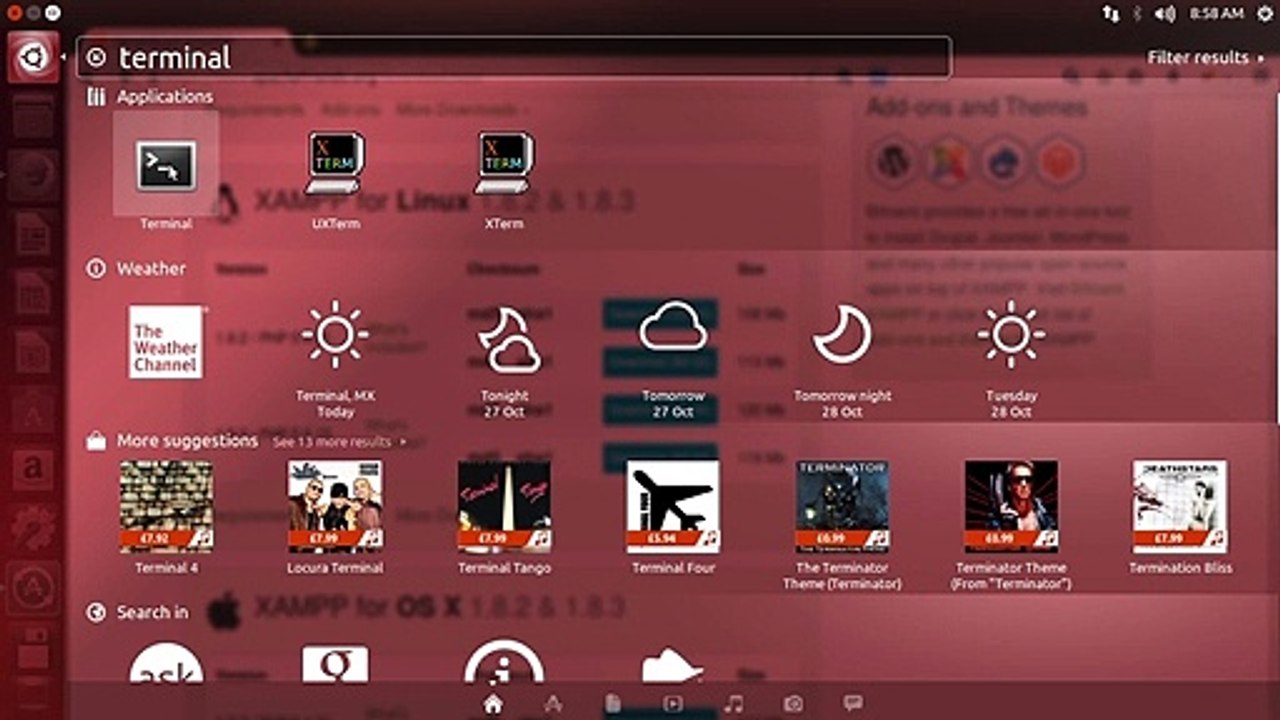Screen dimensions: 1280x720
Task: Open the clock showing 8:58 AM
Action: point(1217,13)
